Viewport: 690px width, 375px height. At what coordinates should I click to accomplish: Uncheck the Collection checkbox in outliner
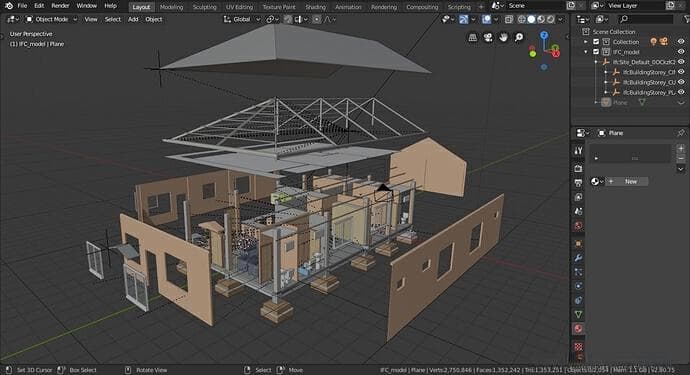click(596, 42)
